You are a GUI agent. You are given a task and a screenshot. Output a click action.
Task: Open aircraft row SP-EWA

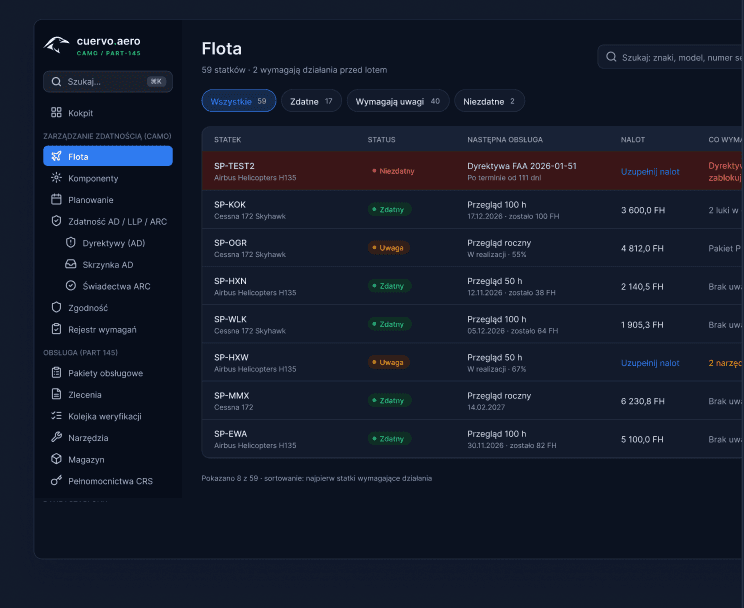[x=473, y=439]
